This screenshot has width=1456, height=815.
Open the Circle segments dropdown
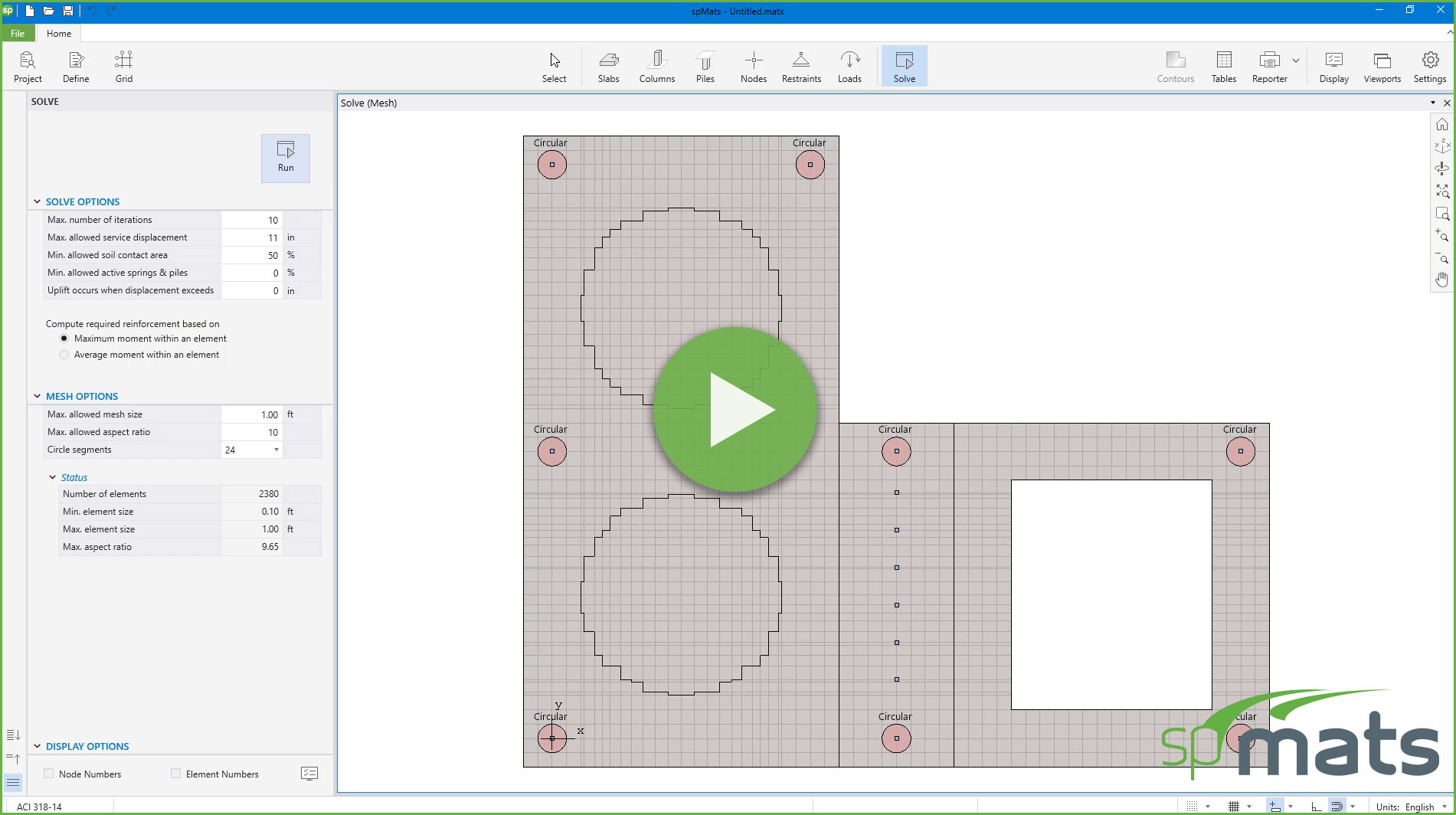(x=276, y=450)
